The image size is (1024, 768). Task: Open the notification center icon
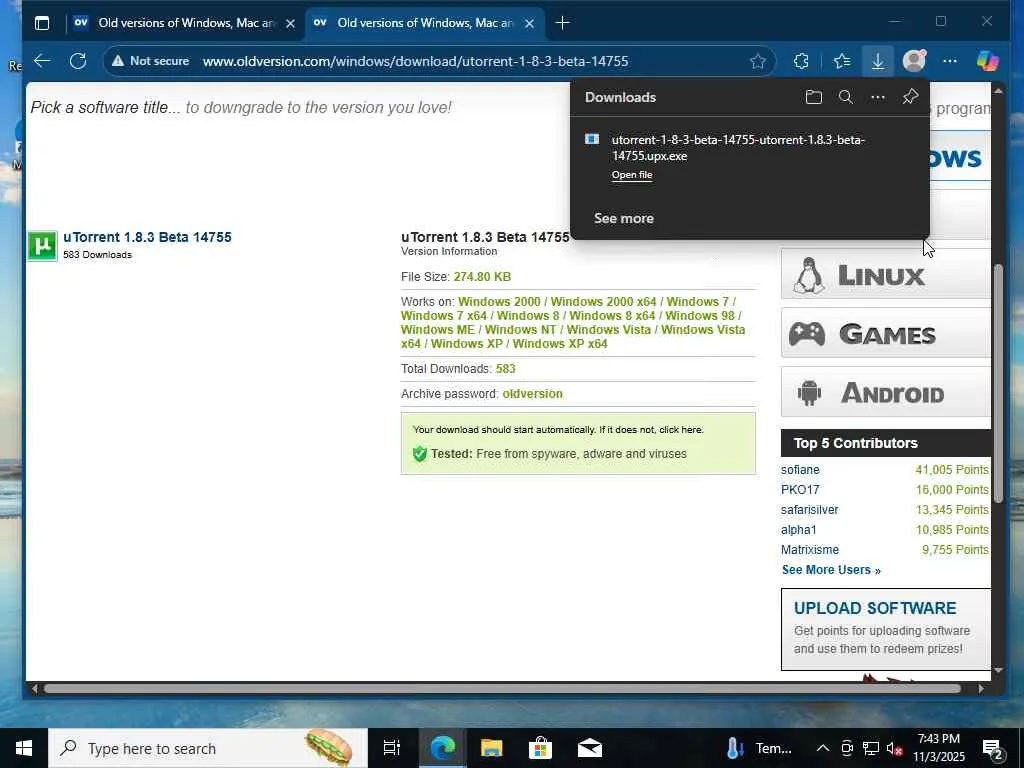pos(993,748)
